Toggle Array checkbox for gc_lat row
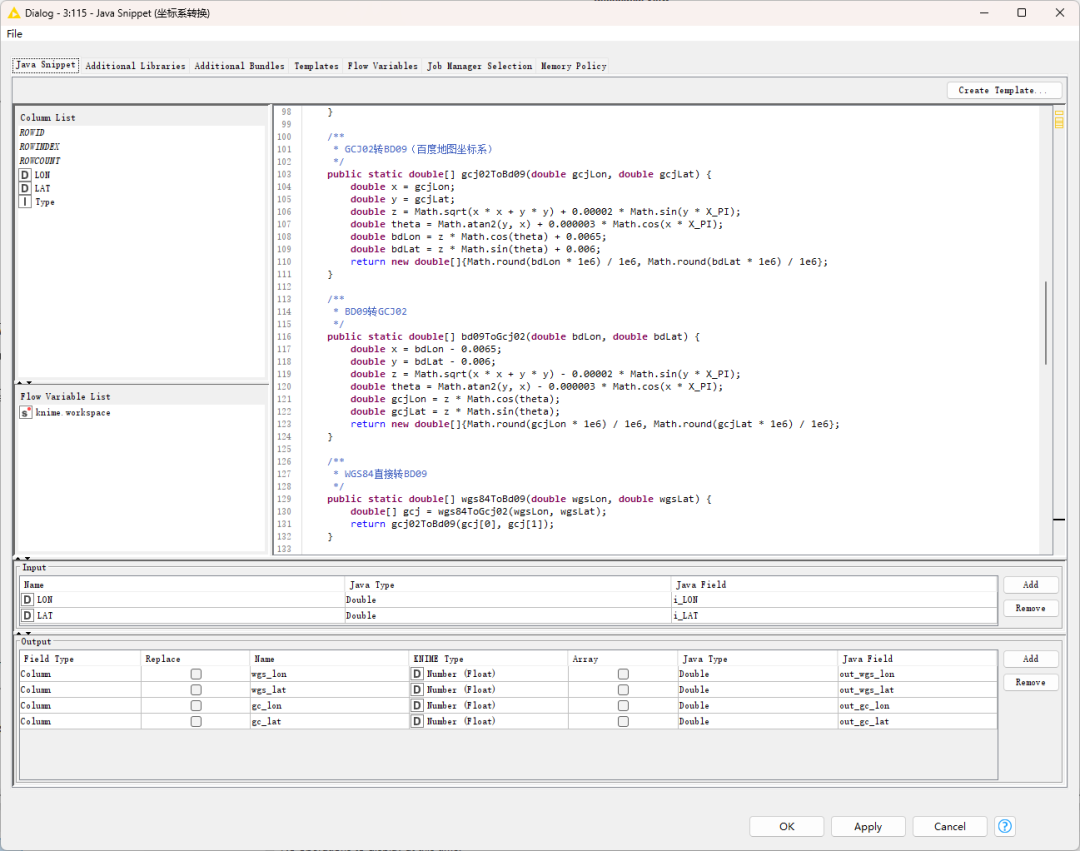Viewport: 1080px width, 851px height. [x=623, y=721]
